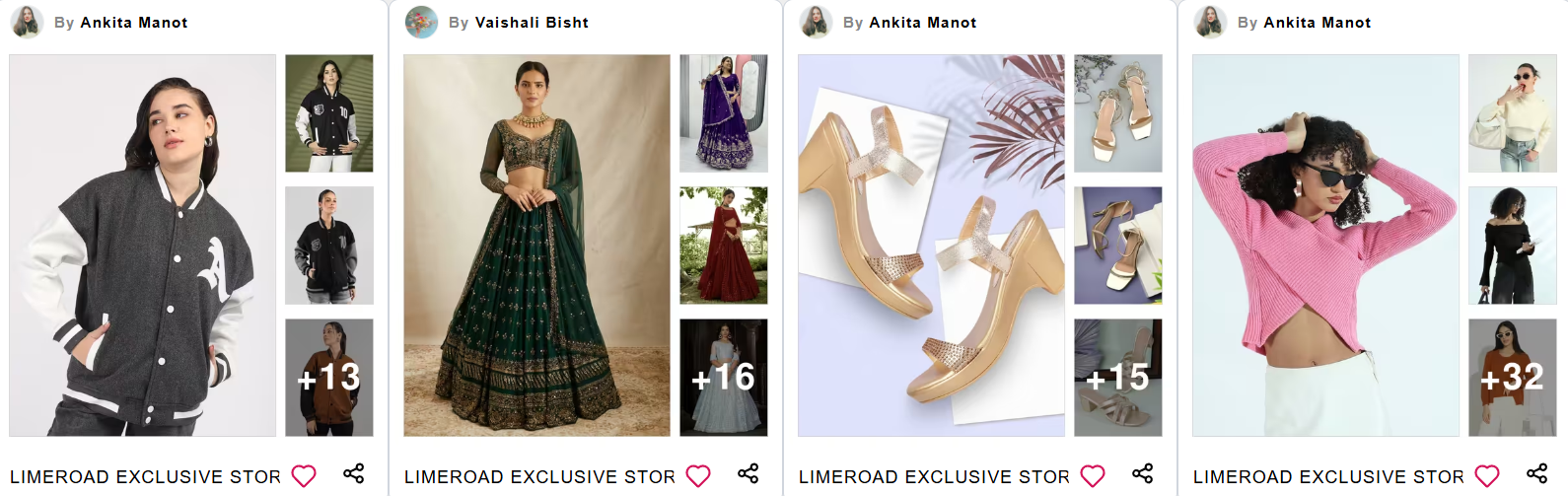Open Vaishali Bisht's profile avatar

point(421,22)
